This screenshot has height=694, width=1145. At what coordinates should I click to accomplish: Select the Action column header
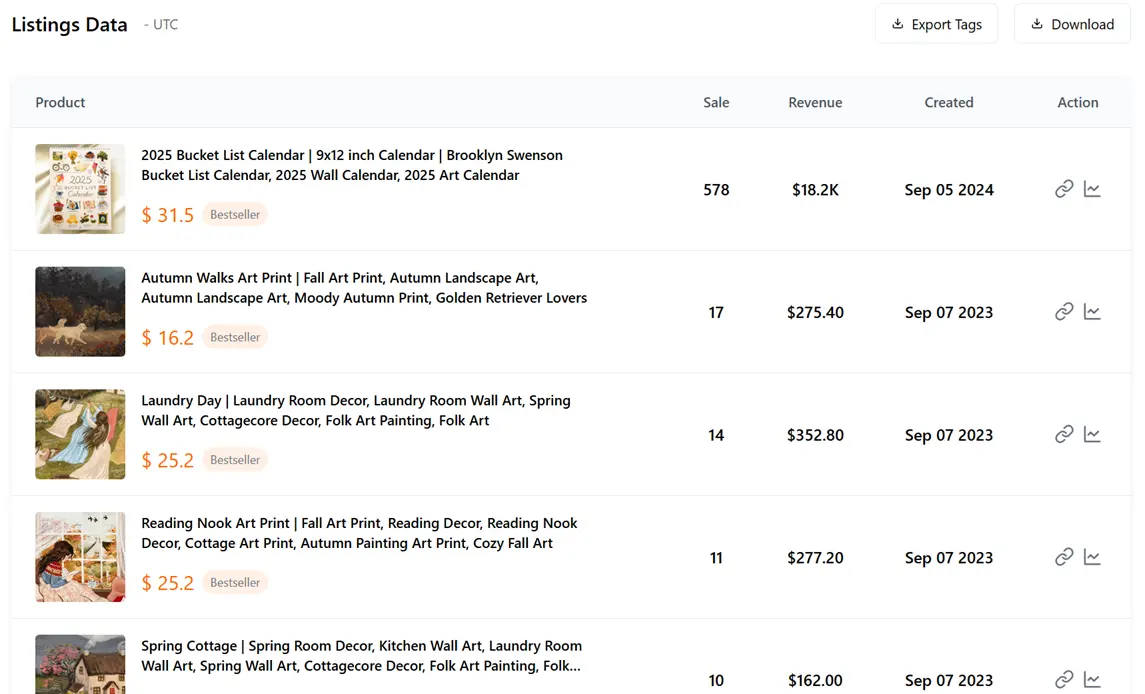point(1078,102)
